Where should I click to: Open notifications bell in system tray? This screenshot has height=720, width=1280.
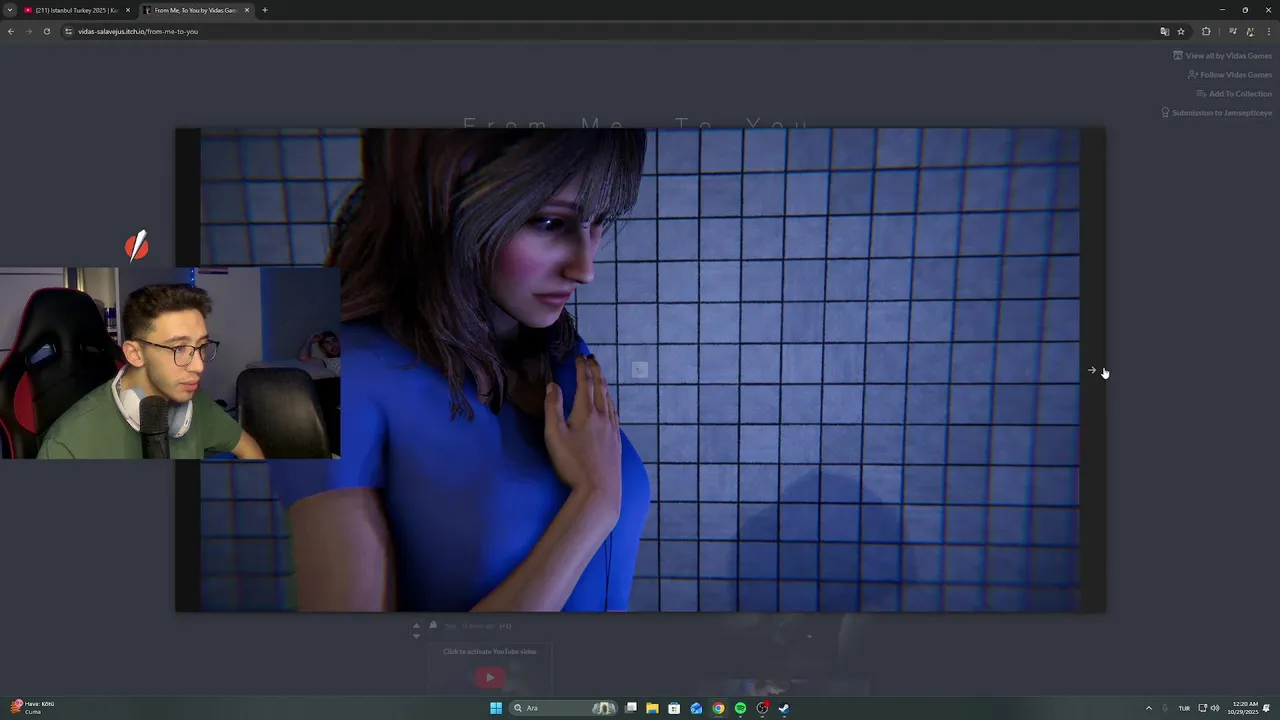coord(1267,708)
